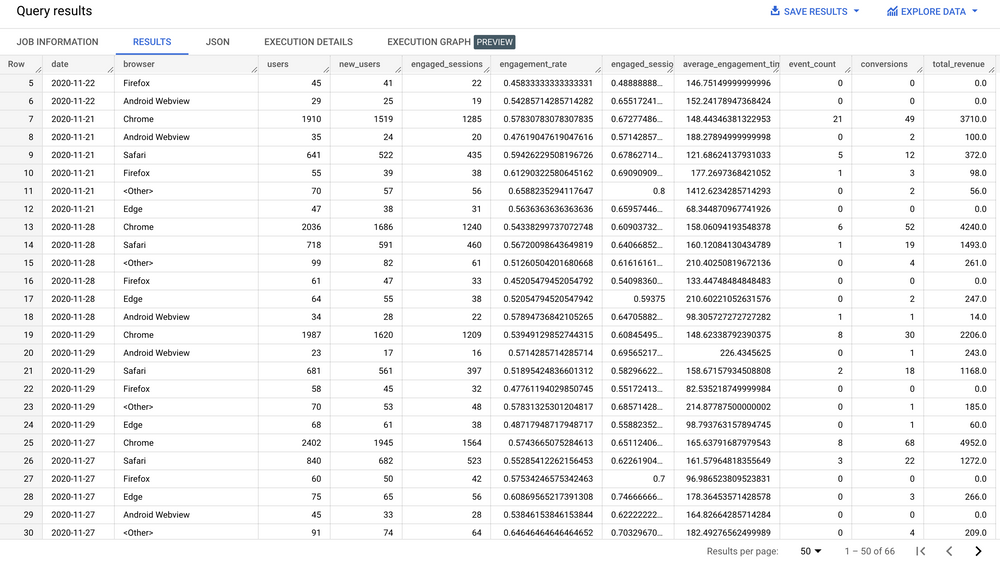Screen dimensions: 1000x562
Task: Click the Save Results button label
Action: pos(816,11)
